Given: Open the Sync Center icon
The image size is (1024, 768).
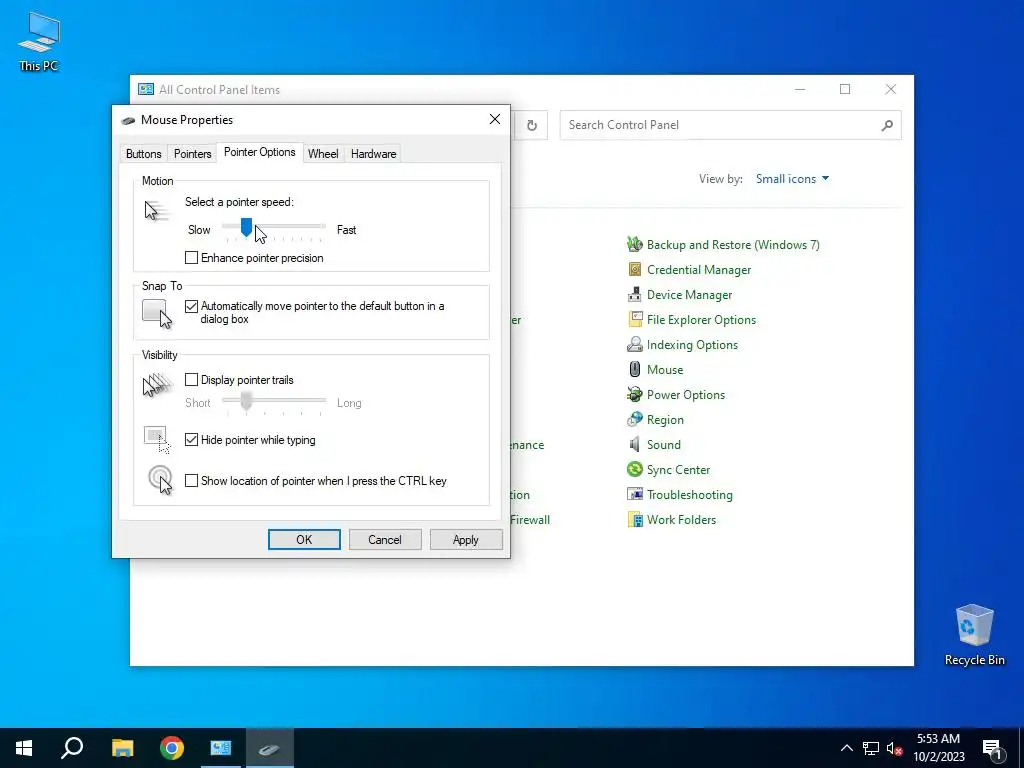Looking at the screenshot, I should [x=634, y=470].
